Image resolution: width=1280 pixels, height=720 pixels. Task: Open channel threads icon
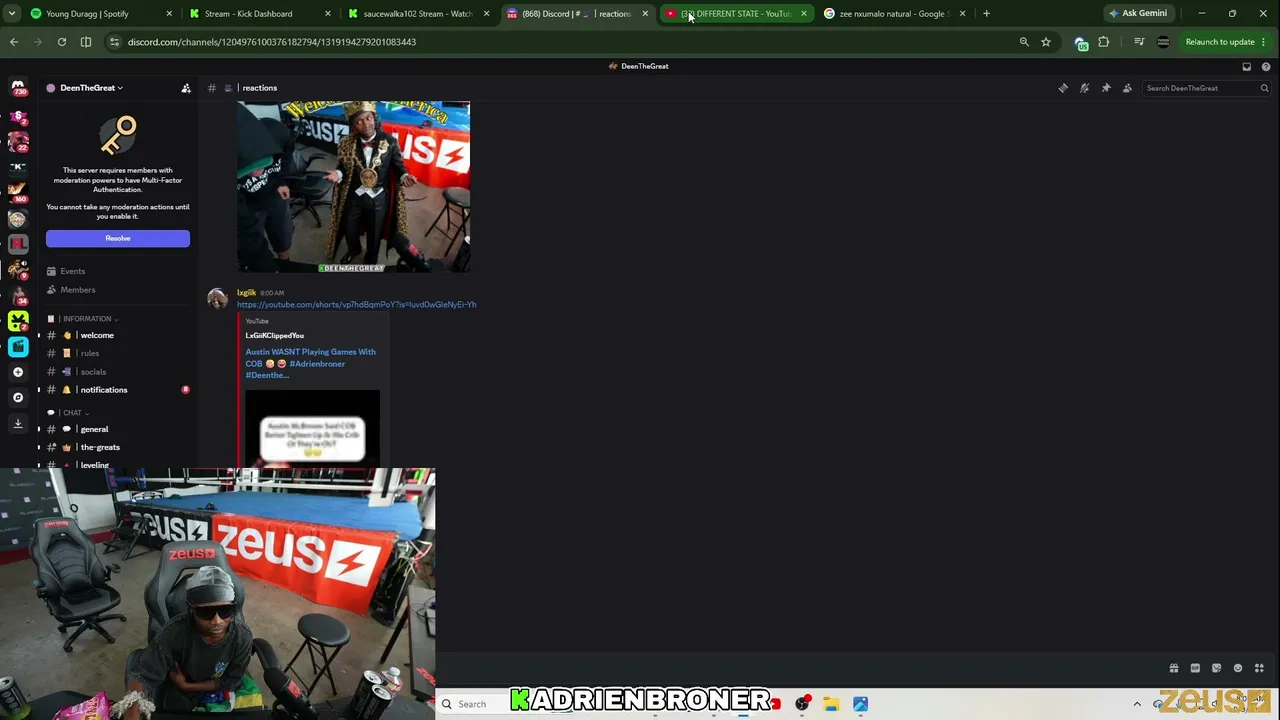[x=1063, y=88]
